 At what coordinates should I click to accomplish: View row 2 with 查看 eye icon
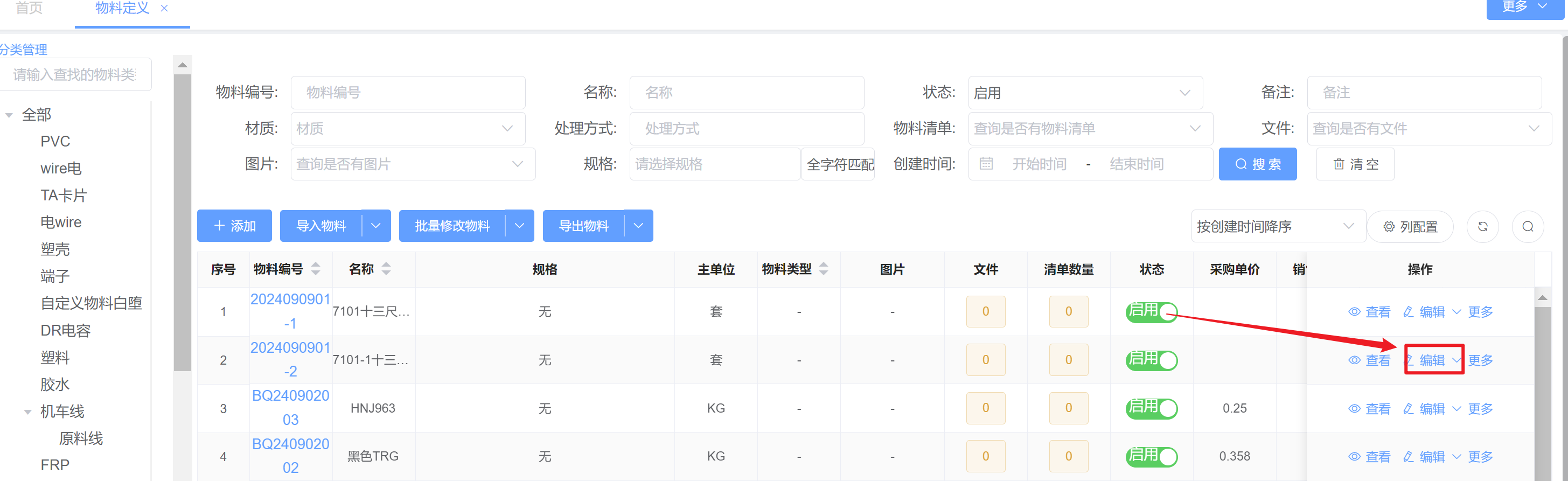1369,360
